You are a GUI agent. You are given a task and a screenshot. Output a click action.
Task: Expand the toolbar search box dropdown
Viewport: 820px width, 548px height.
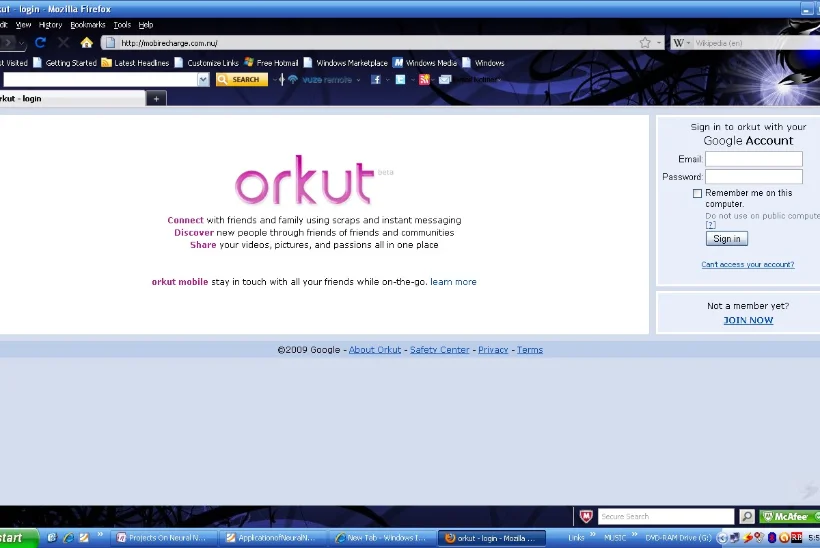point(203,80)
